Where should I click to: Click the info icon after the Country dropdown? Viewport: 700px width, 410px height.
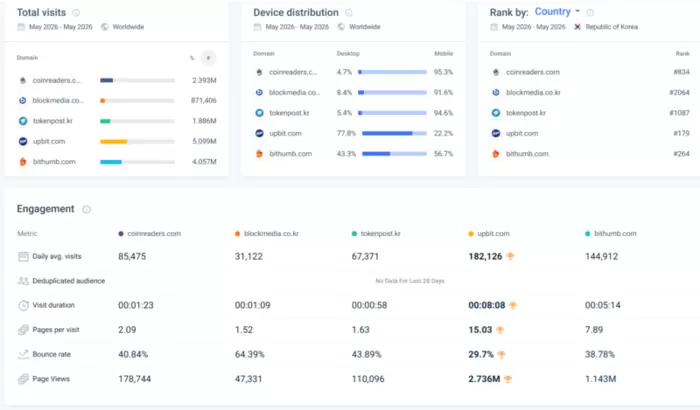click(590, 13)
